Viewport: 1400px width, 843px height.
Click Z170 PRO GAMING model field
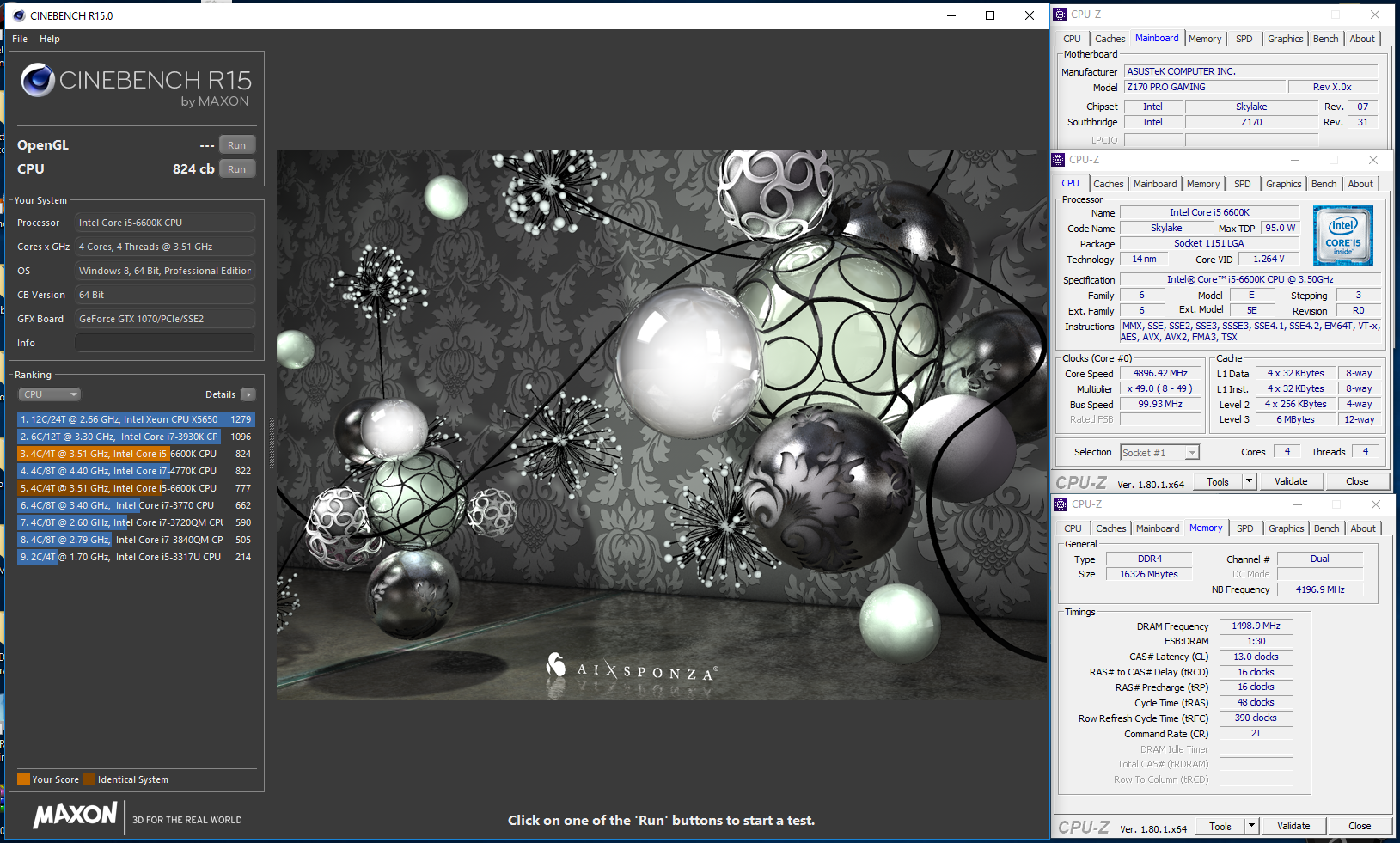(x=1206, y=87)
